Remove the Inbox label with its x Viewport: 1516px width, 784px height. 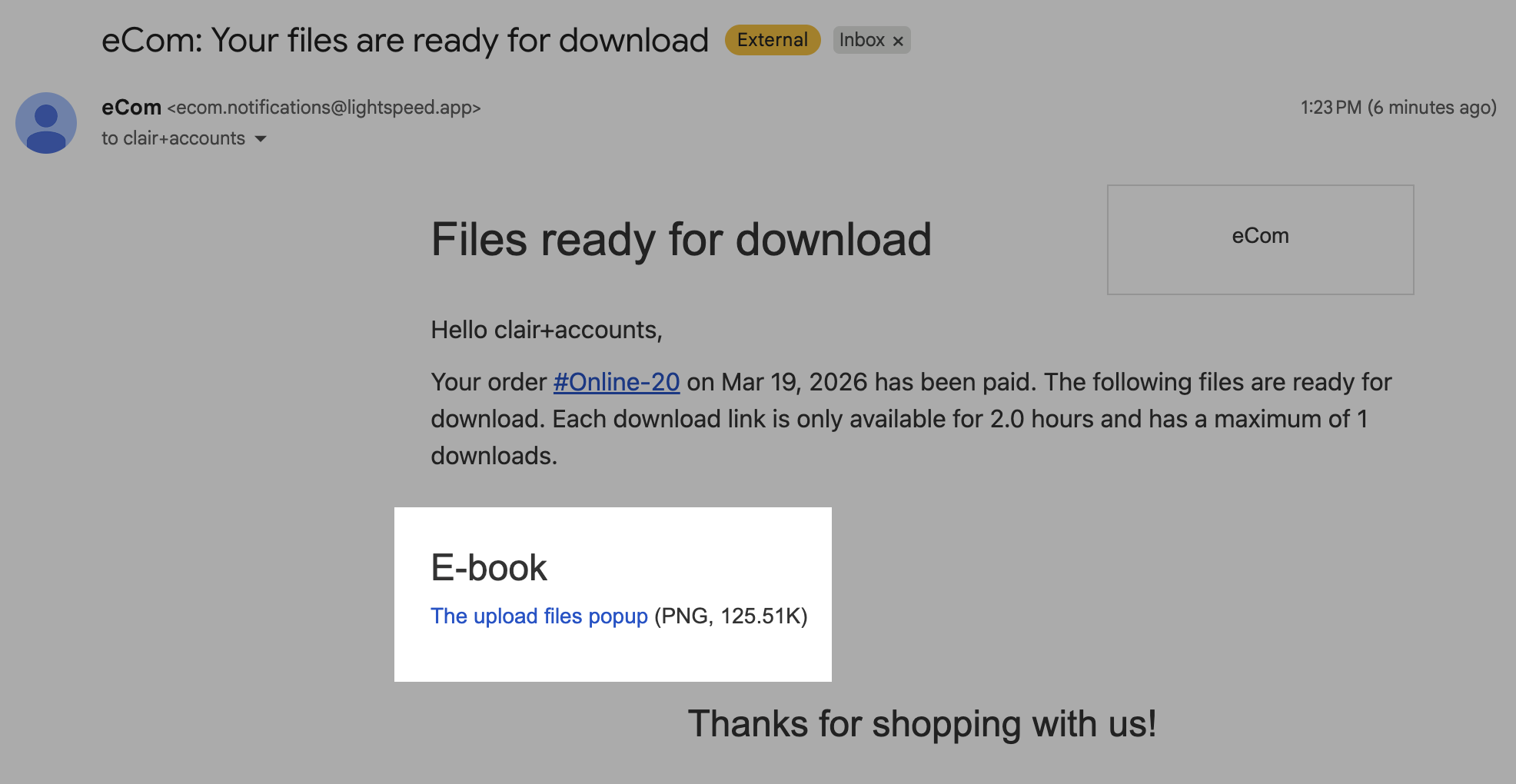(x=898, y=42)
